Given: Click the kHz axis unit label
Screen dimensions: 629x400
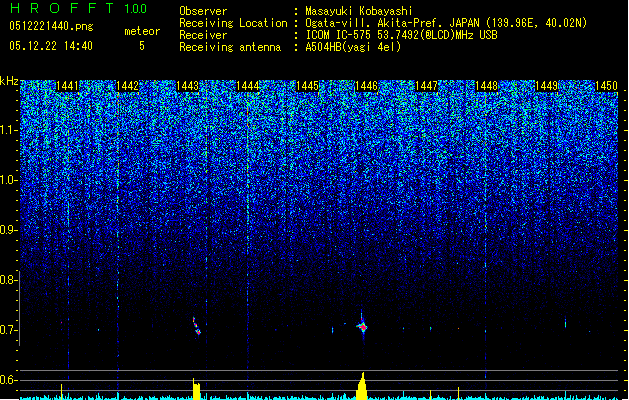Looking at the screenshot, I should tap(9, 81).
